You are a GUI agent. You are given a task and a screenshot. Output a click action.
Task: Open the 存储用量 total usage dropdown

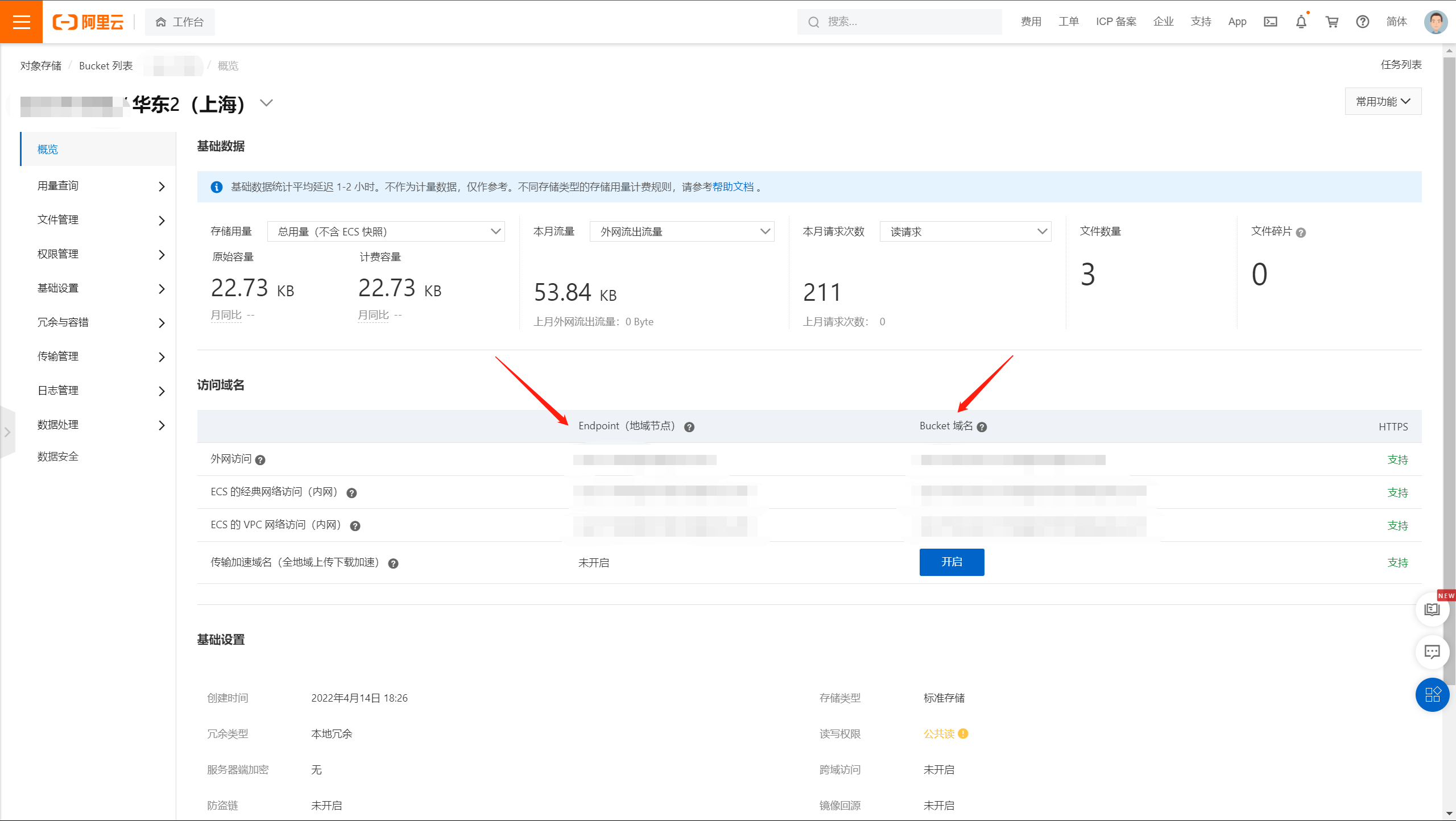coord(386,231)
